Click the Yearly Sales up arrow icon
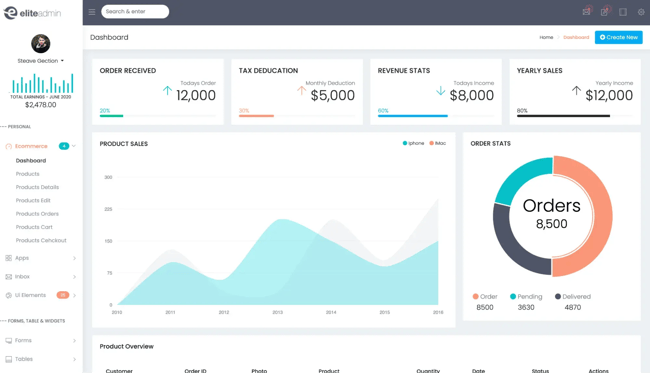The height and width of the screenshot is (373, 650). [576, 90]
